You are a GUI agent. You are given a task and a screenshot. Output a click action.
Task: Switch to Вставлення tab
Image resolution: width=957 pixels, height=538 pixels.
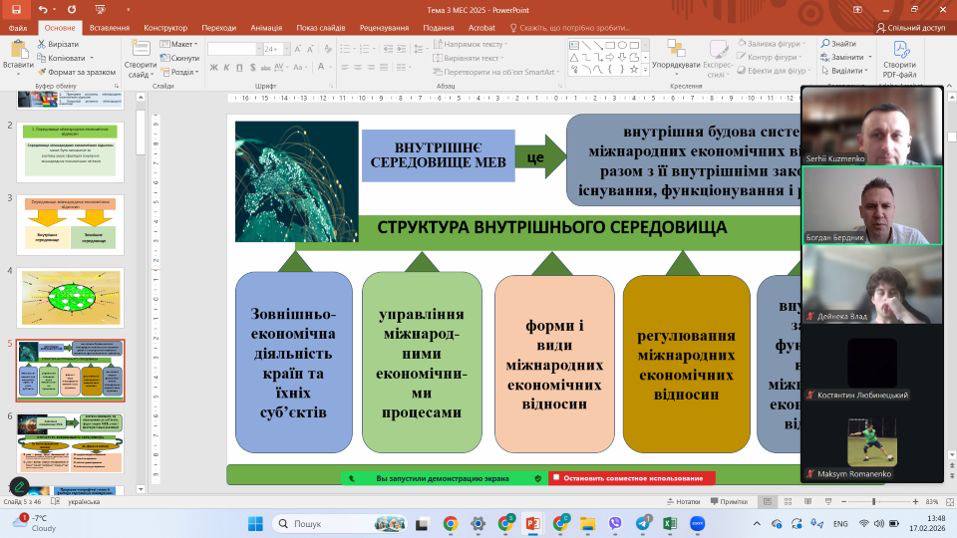109,27
